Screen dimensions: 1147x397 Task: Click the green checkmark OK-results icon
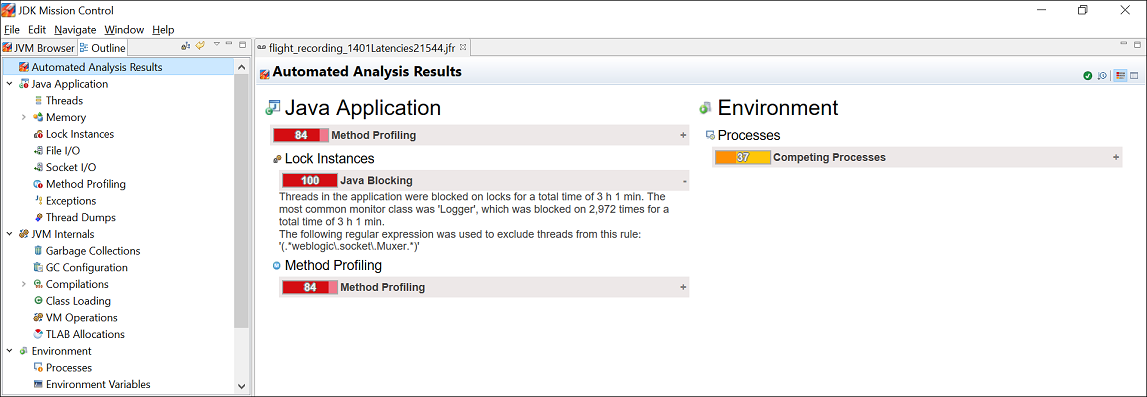tap(1088, 76)
